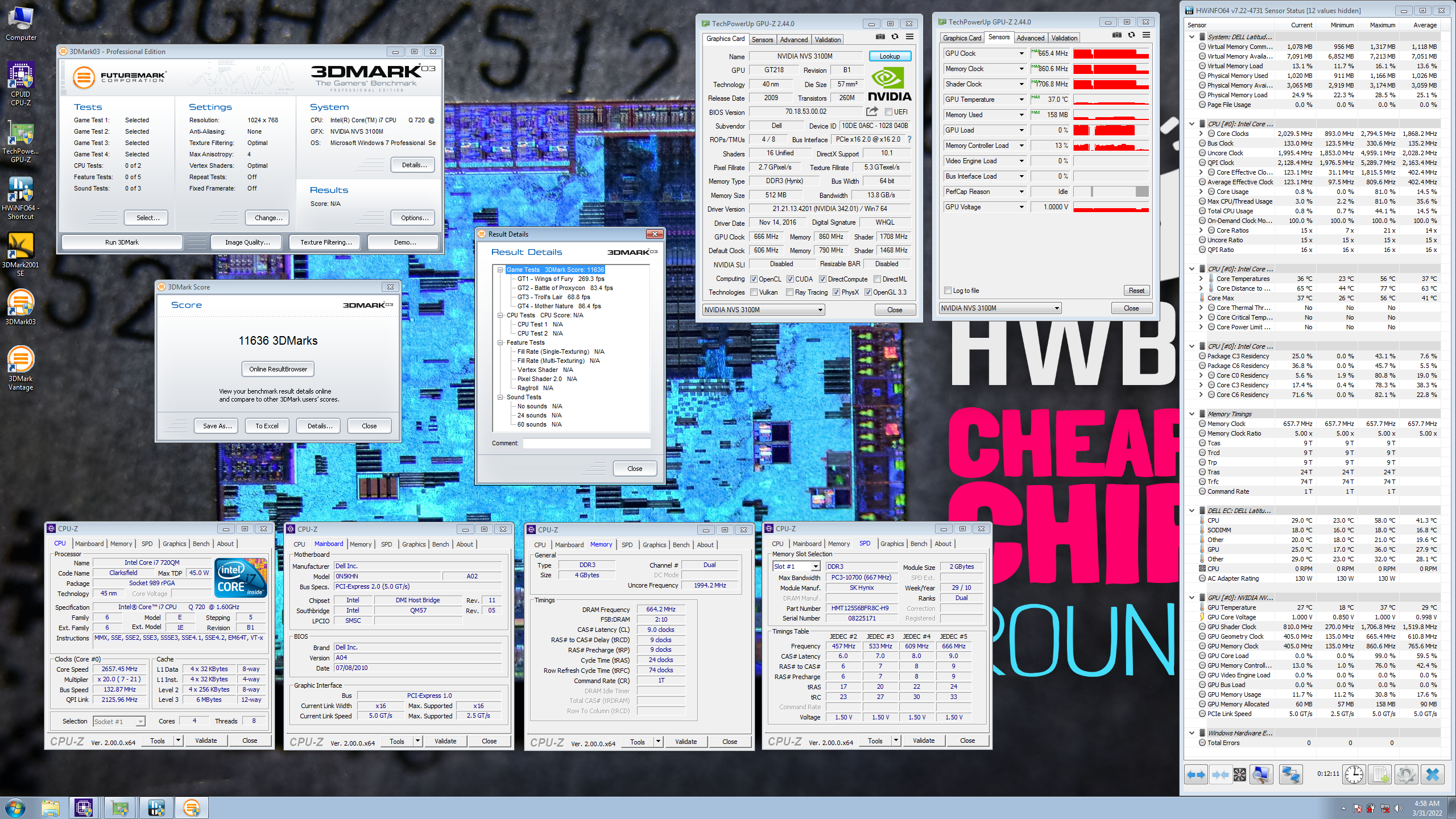This screenshot has width=1456, height=819.
Task: Click BIOS export share icon in GPU-Z
Action: (872, 111)
